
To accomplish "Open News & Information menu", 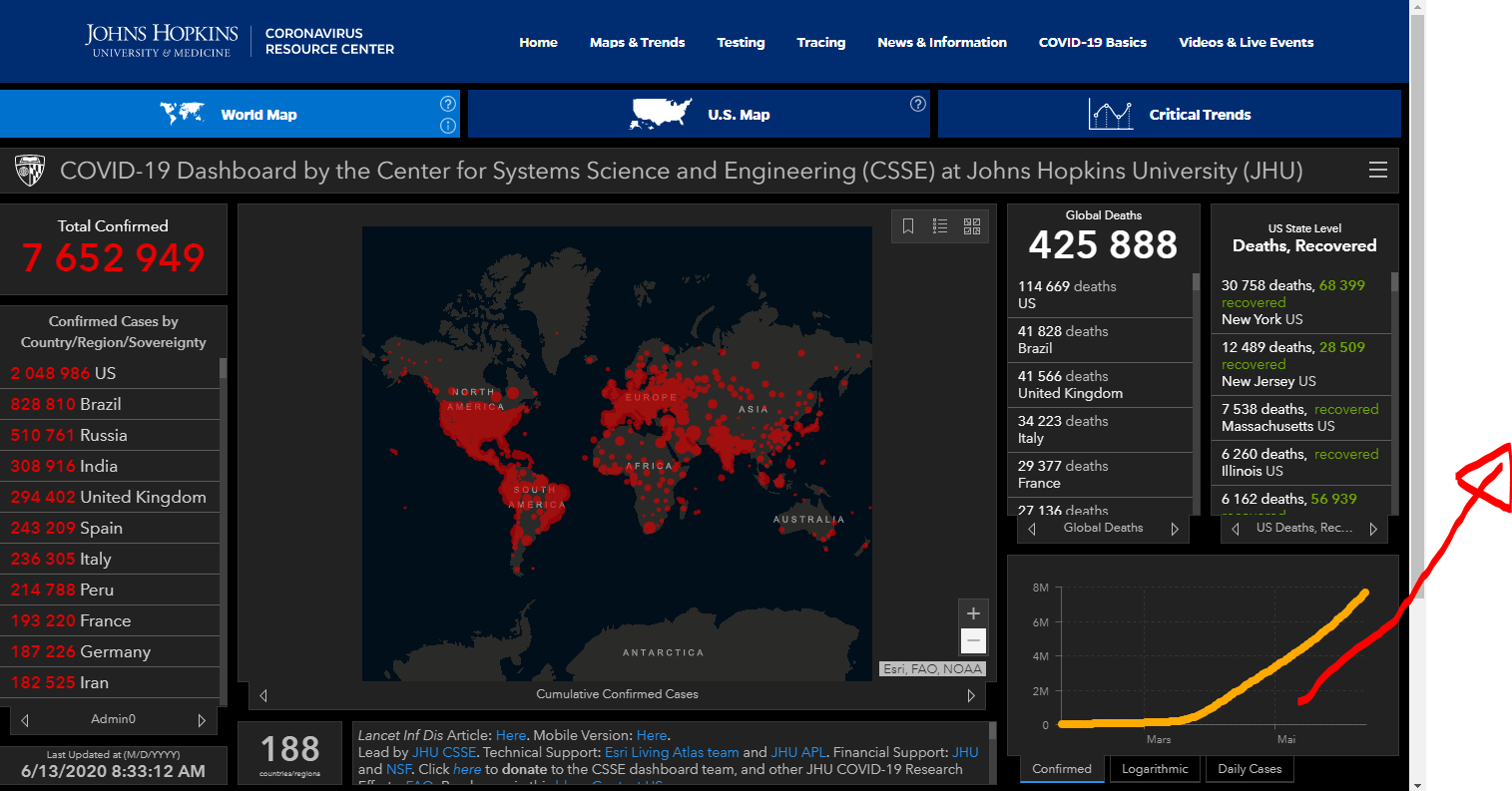I will pyautogui.click(x=942, y=42).
